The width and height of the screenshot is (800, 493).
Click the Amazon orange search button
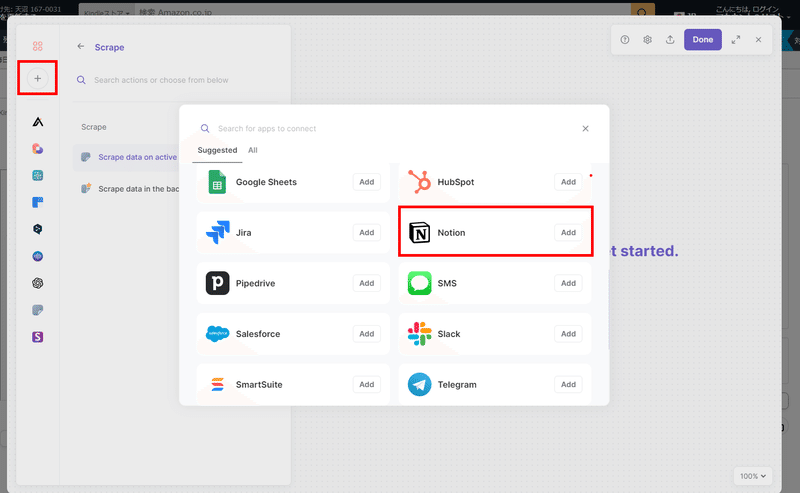[x=642, y=11]
